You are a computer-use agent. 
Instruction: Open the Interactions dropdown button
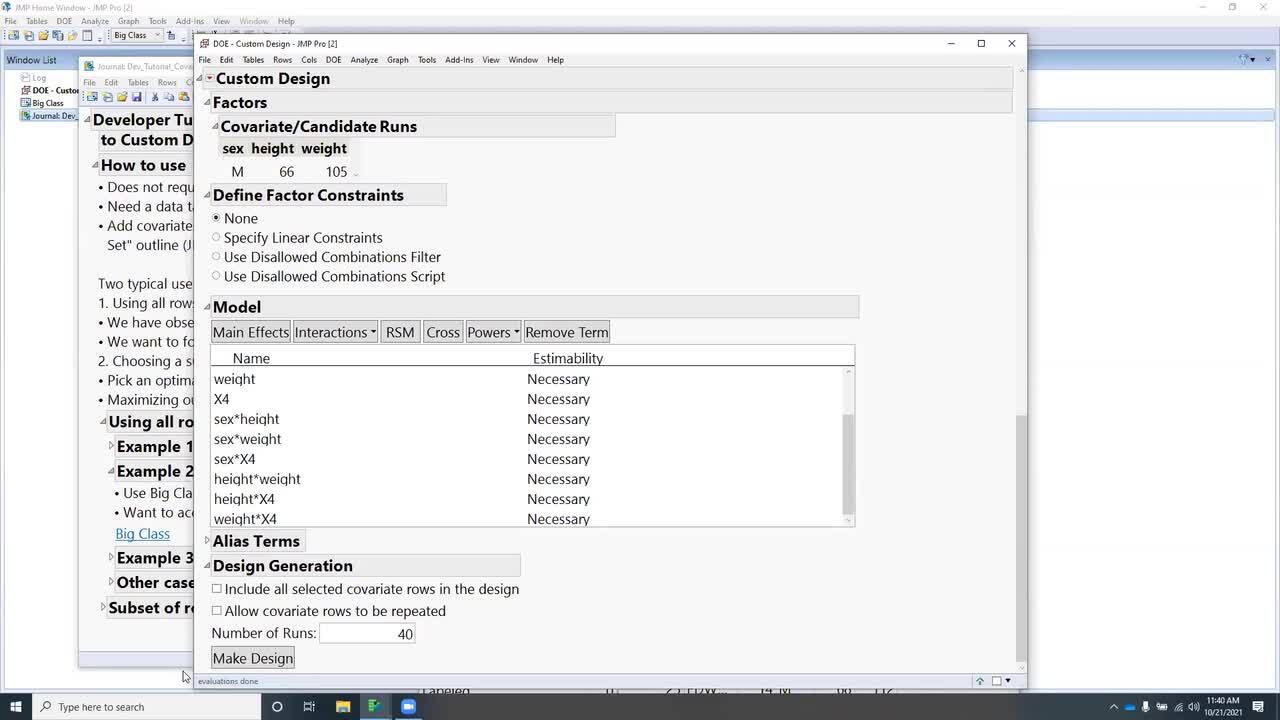335,332
